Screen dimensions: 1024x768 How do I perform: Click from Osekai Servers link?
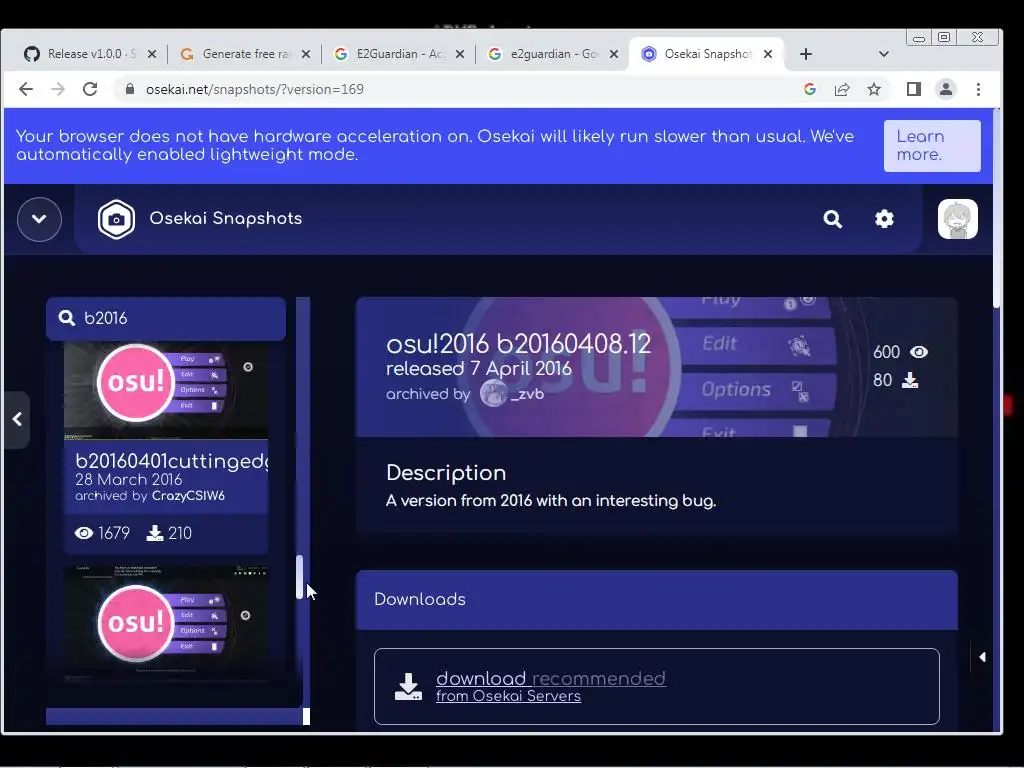pos(508,696)
